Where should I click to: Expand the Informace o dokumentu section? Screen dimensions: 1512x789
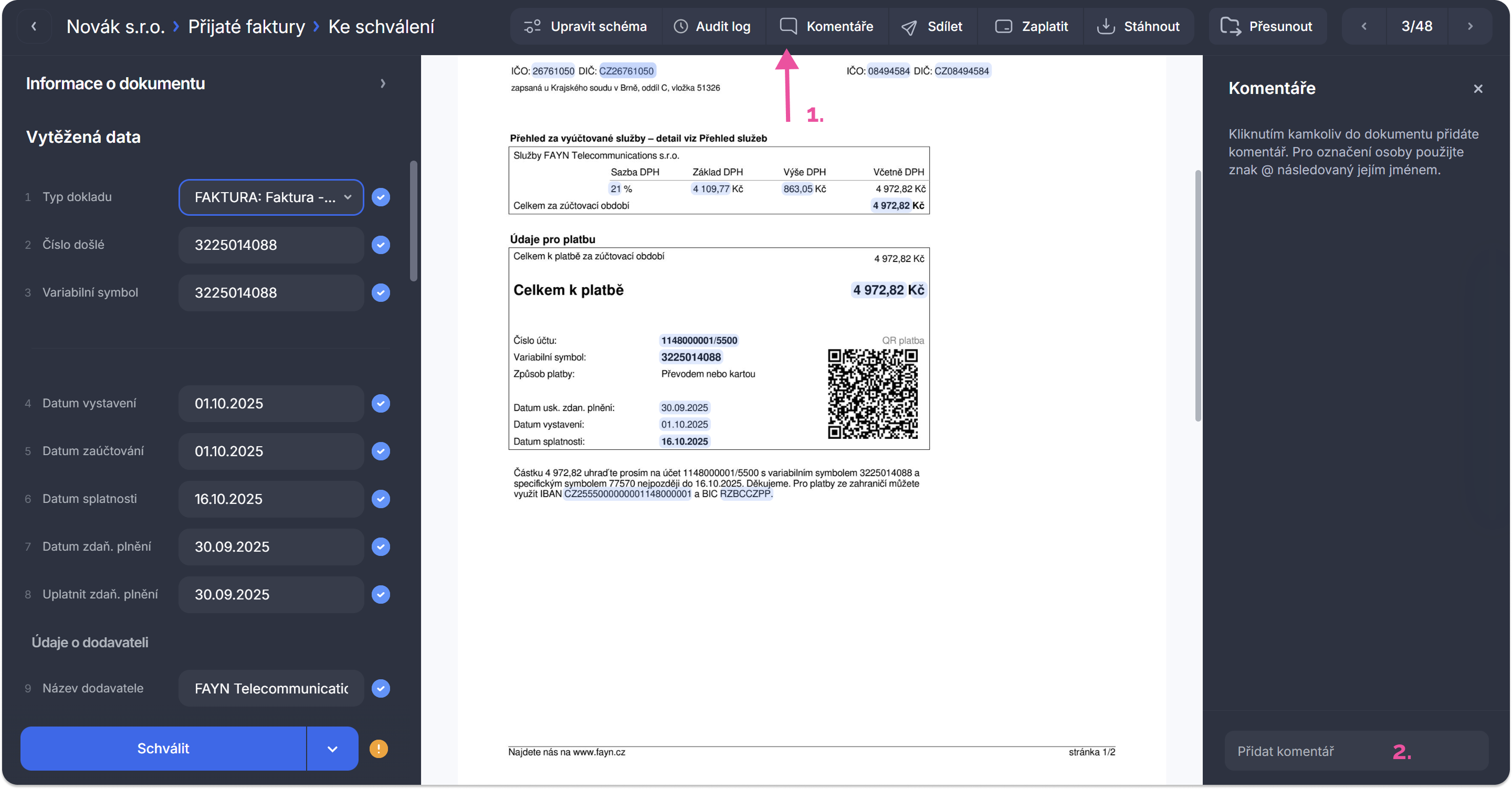(383, 83)
